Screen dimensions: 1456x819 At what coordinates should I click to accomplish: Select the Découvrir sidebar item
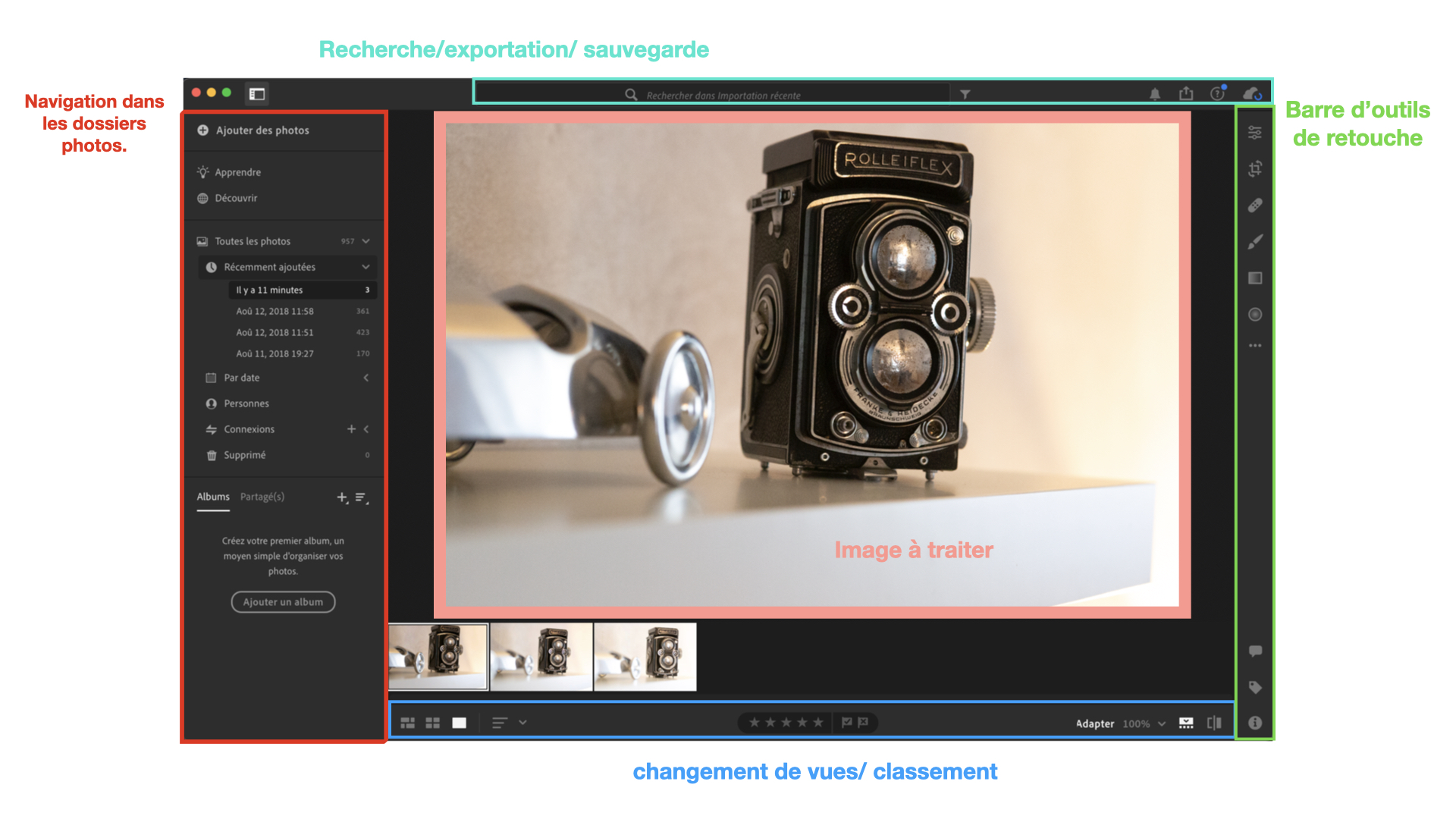[x=236, y=198]
